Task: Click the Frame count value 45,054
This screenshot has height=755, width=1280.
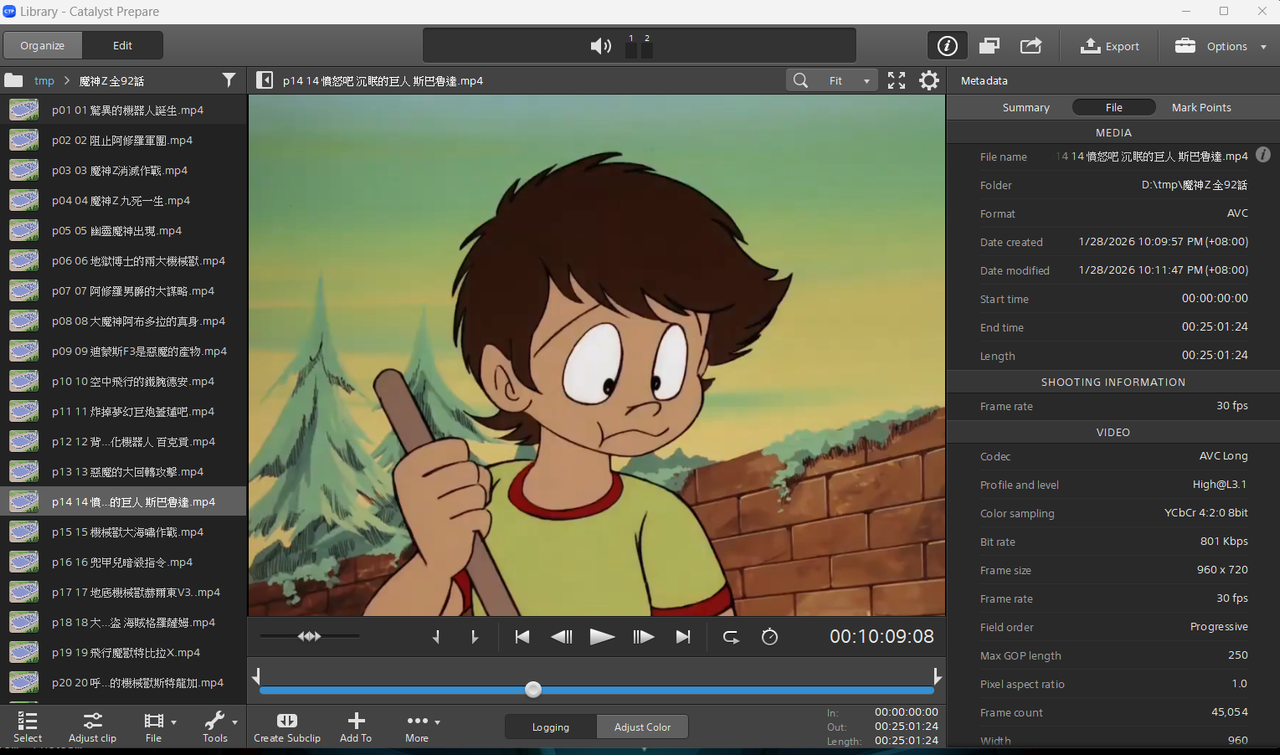Action: (1230, 713)
